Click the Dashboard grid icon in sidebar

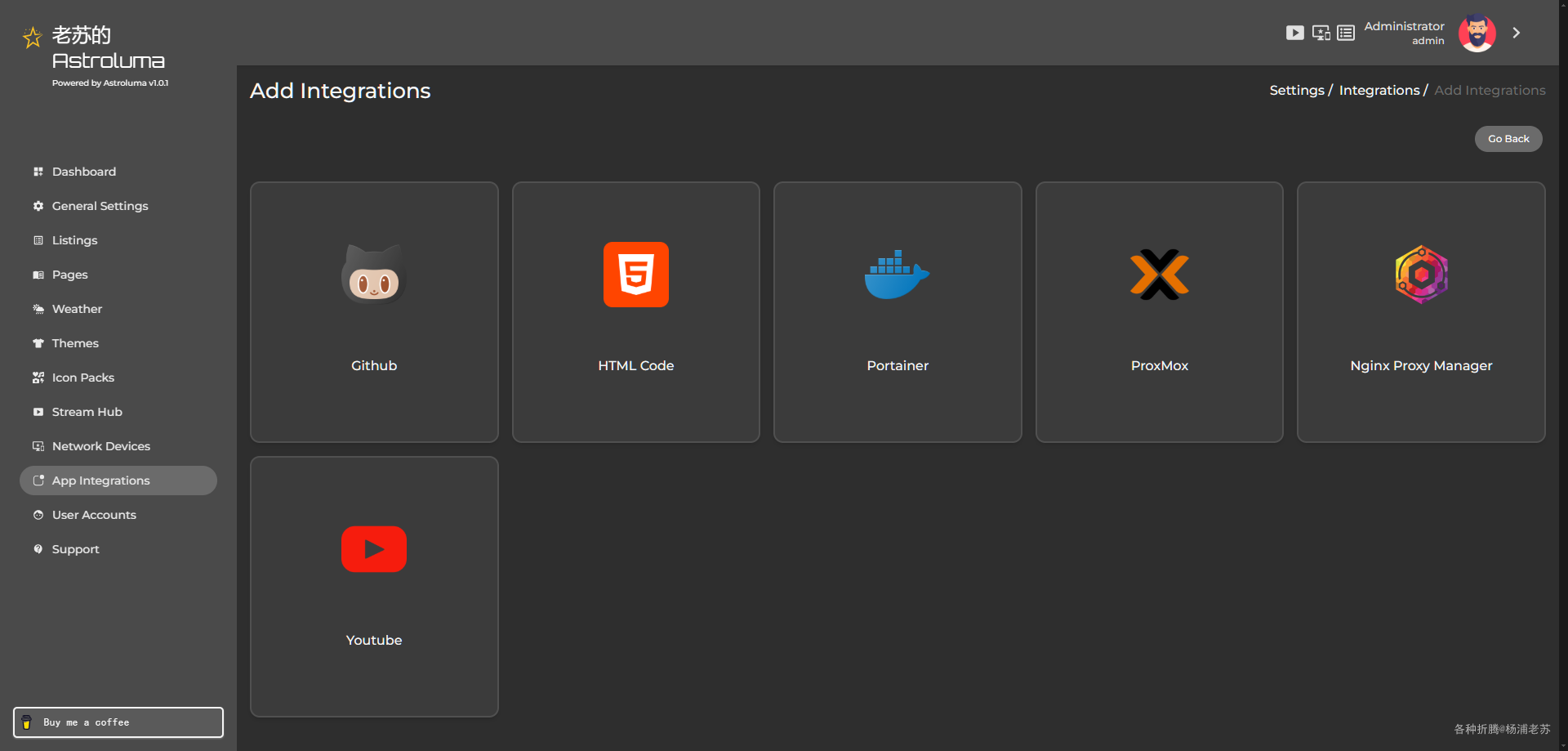38,172
